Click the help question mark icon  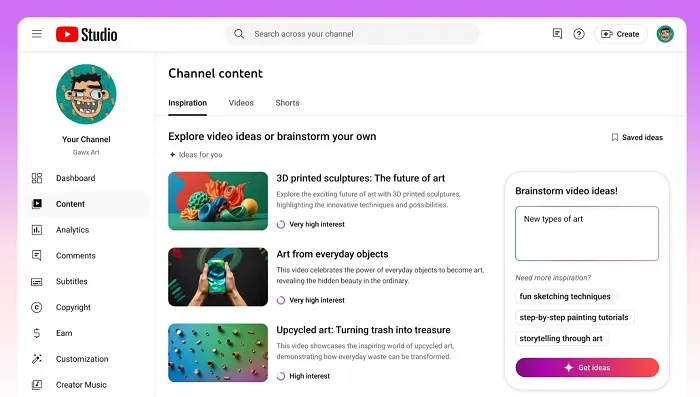tap(579, 34)
